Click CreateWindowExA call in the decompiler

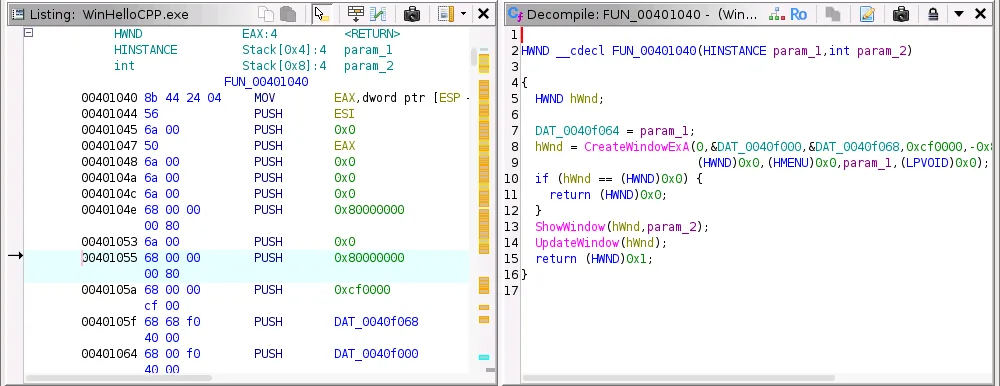[637, 147]
